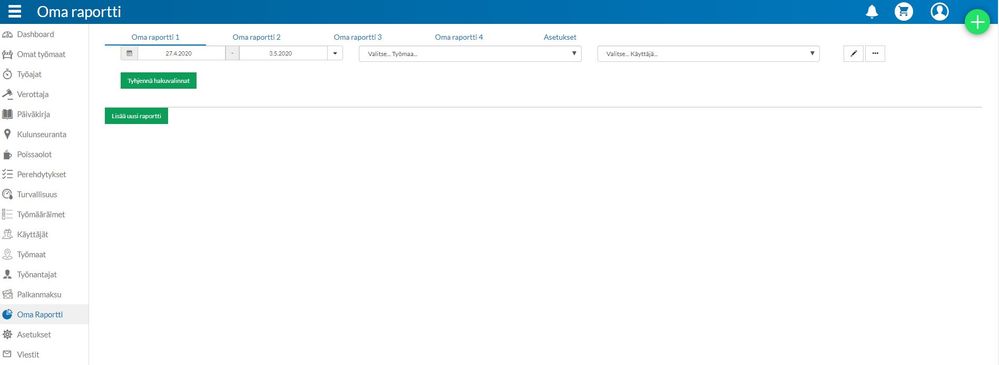
Task: Open the shopping cart icon
Action: click(903, 11)
